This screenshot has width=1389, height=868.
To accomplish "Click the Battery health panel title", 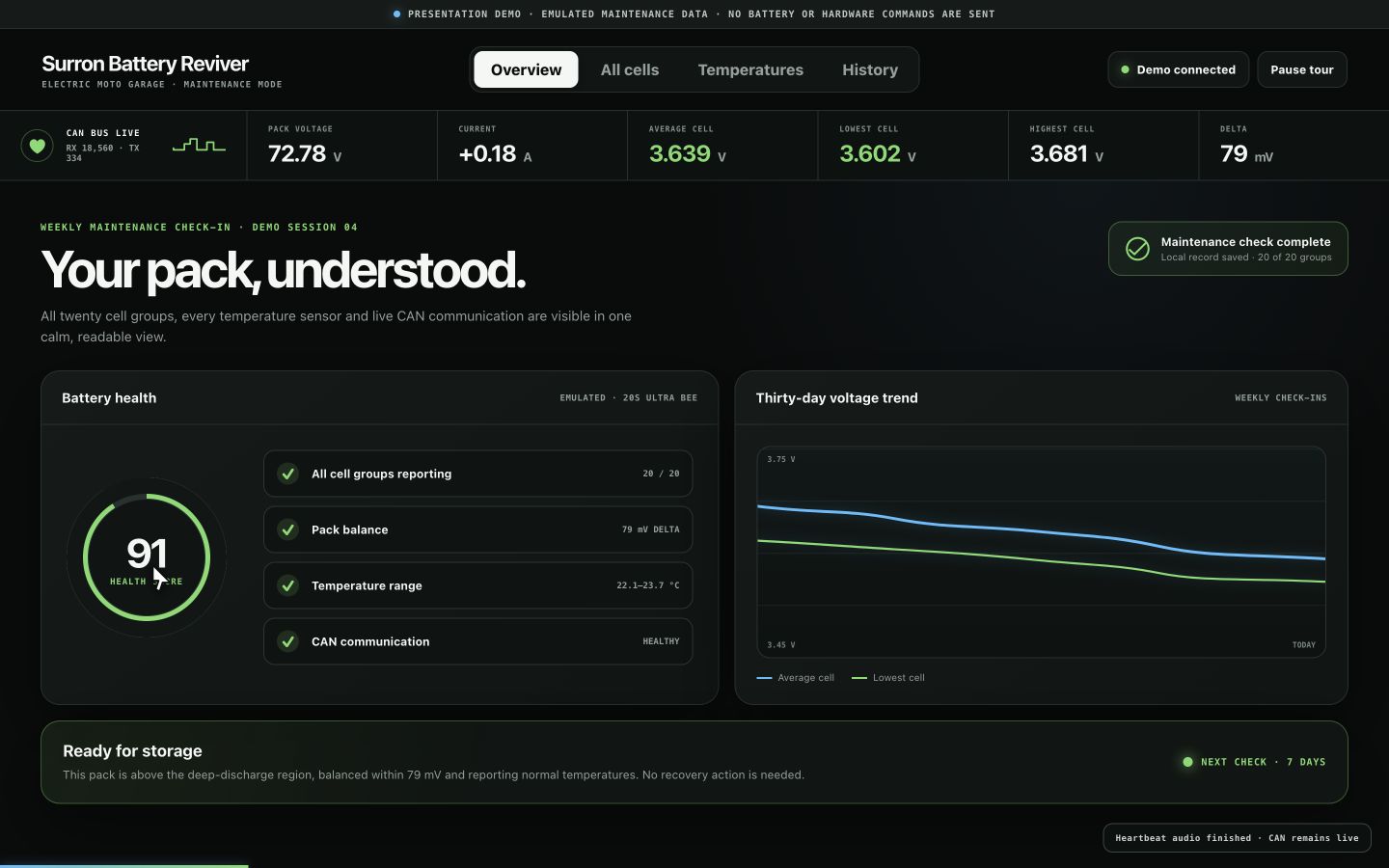I will pyautogui.click(x=109, y=398).
